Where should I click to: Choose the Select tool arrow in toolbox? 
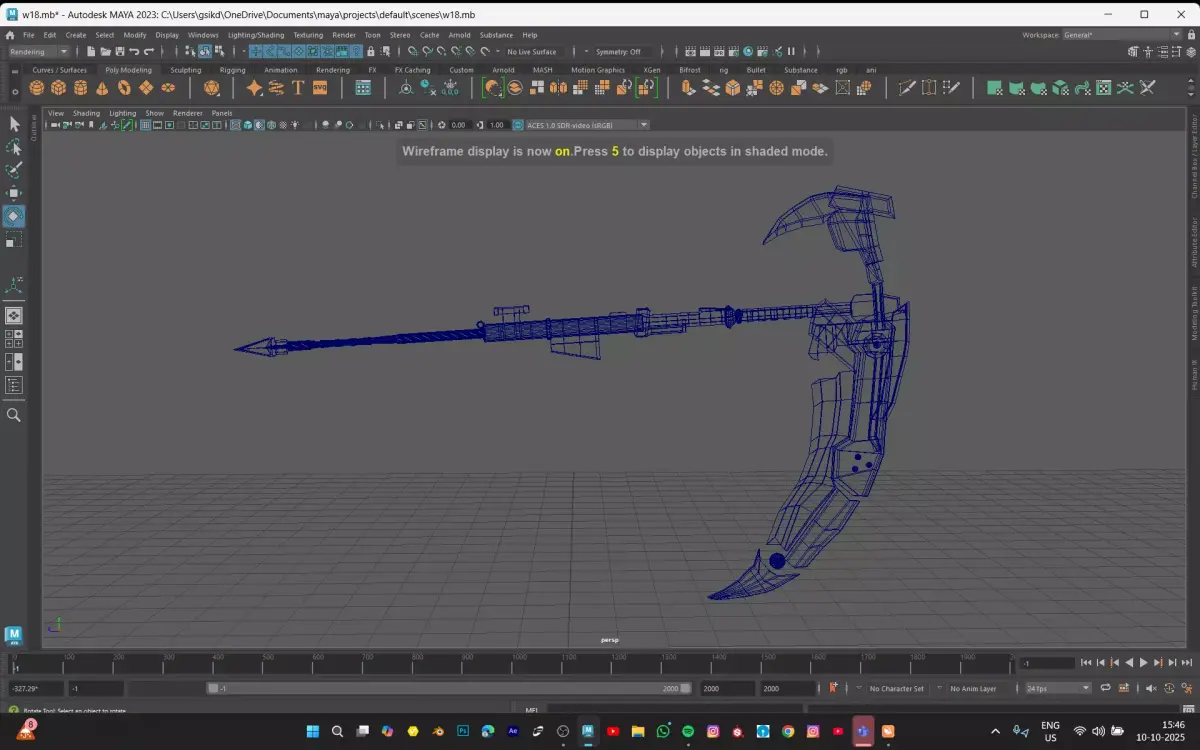14,124
